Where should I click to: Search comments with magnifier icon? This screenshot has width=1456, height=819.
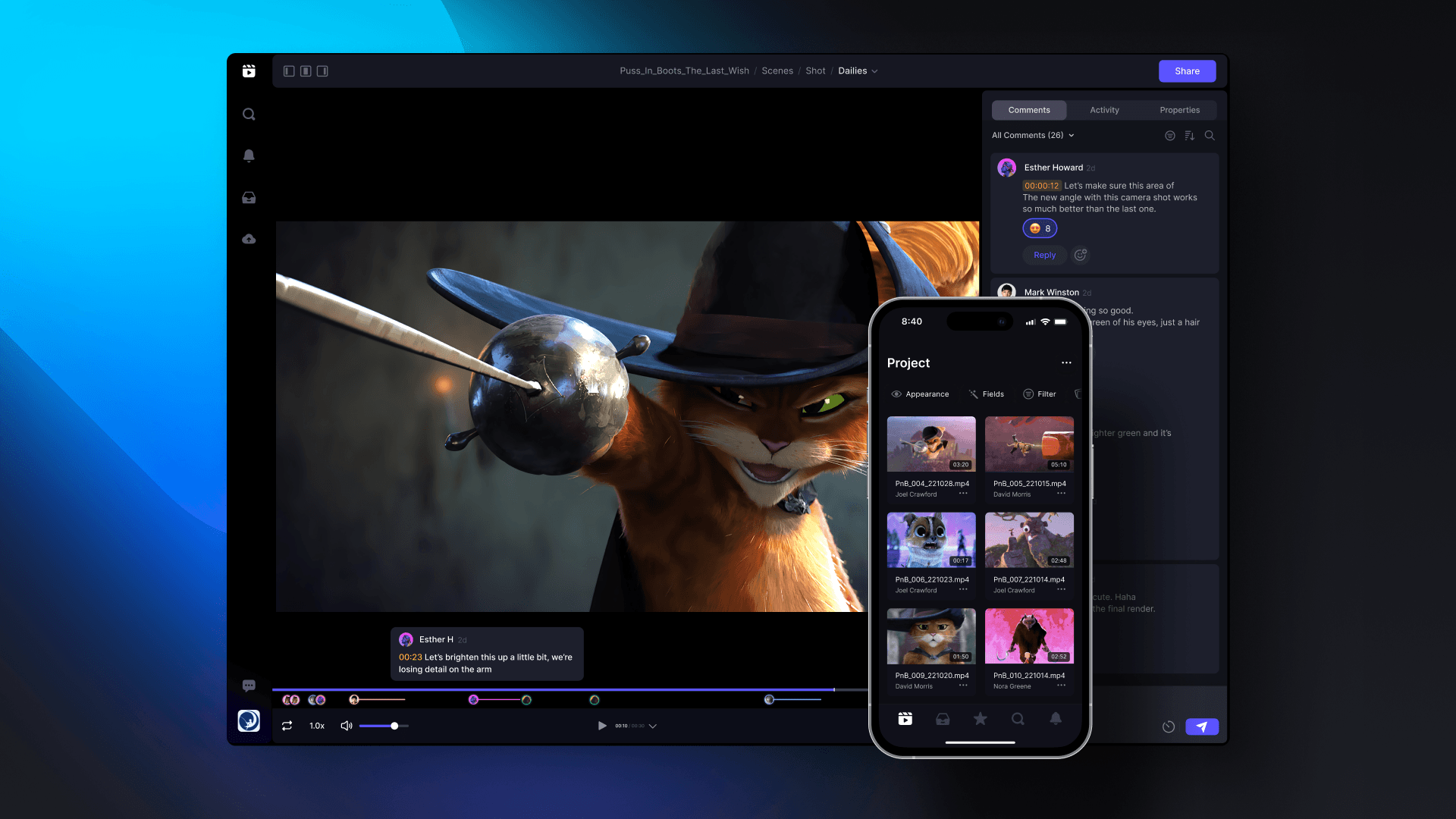coord(1210,136)
